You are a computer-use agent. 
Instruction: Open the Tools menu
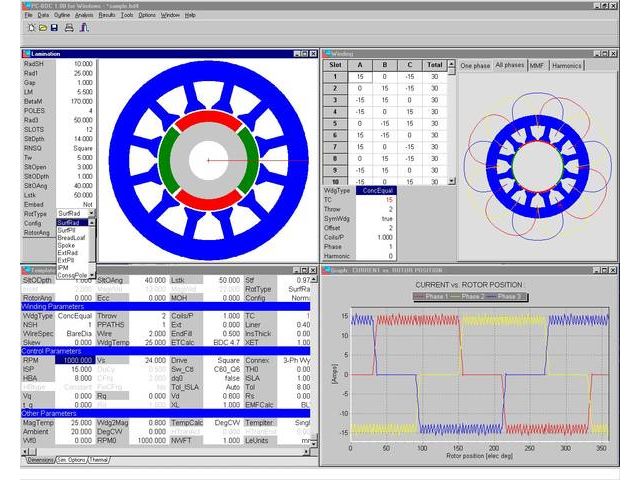click(x=126, y=15)
